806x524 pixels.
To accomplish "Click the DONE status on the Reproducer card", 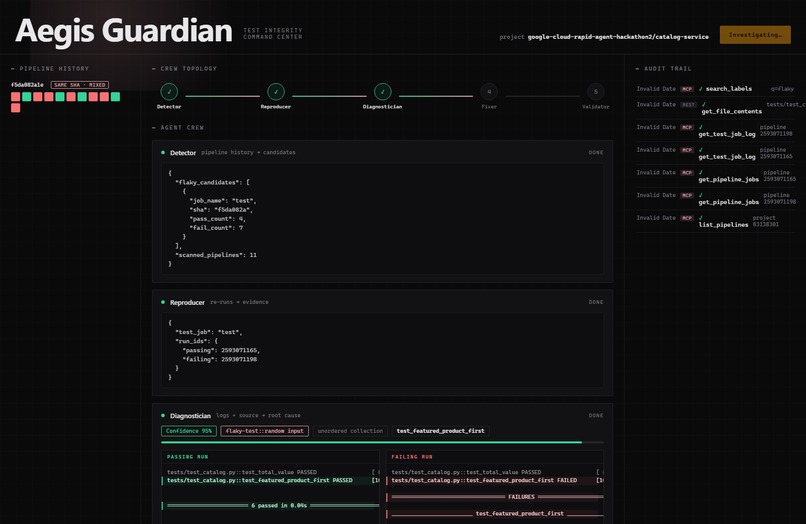I will coord(596,302).
